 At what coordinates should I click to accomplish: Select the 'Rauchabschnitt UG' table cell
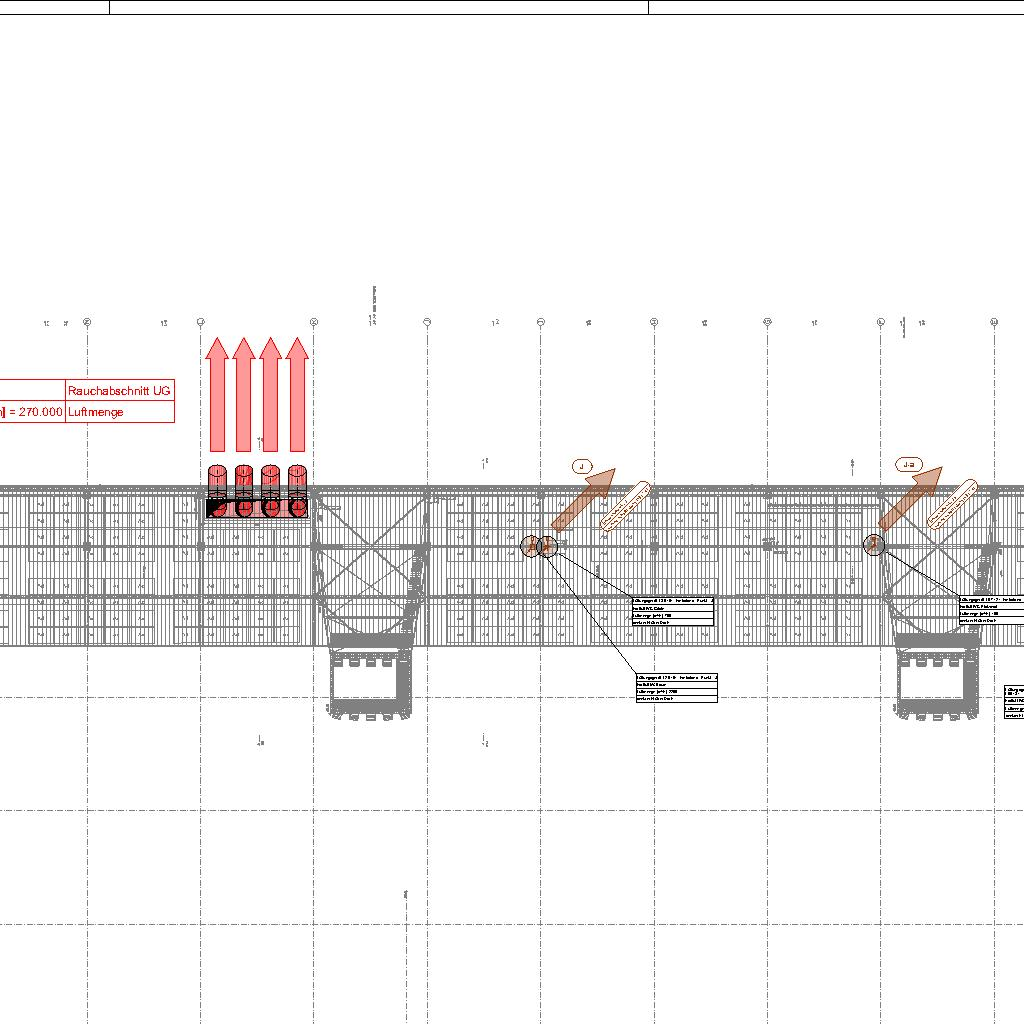point(119,390)
